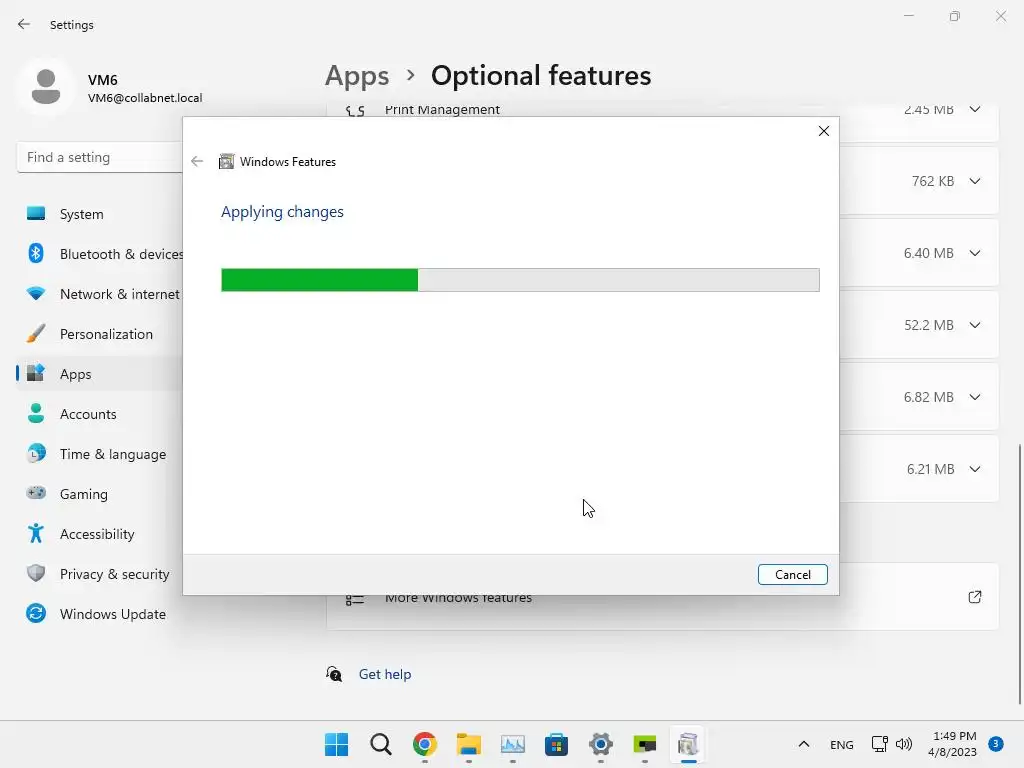Click the VM6 user avatar
The height and width of the screenshot is (768, 1024).
(46, 87)
